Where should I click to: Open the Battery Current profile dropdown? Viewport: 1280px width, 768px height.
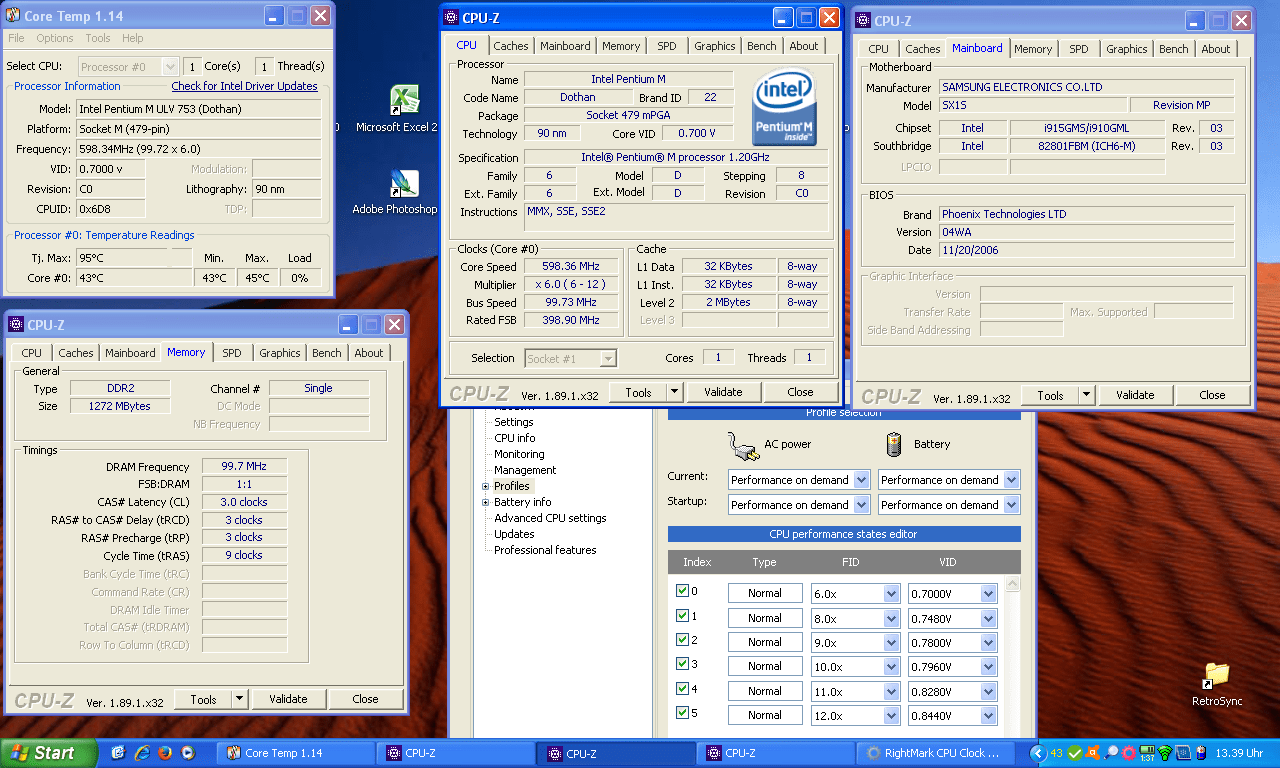pos(1011,480)
